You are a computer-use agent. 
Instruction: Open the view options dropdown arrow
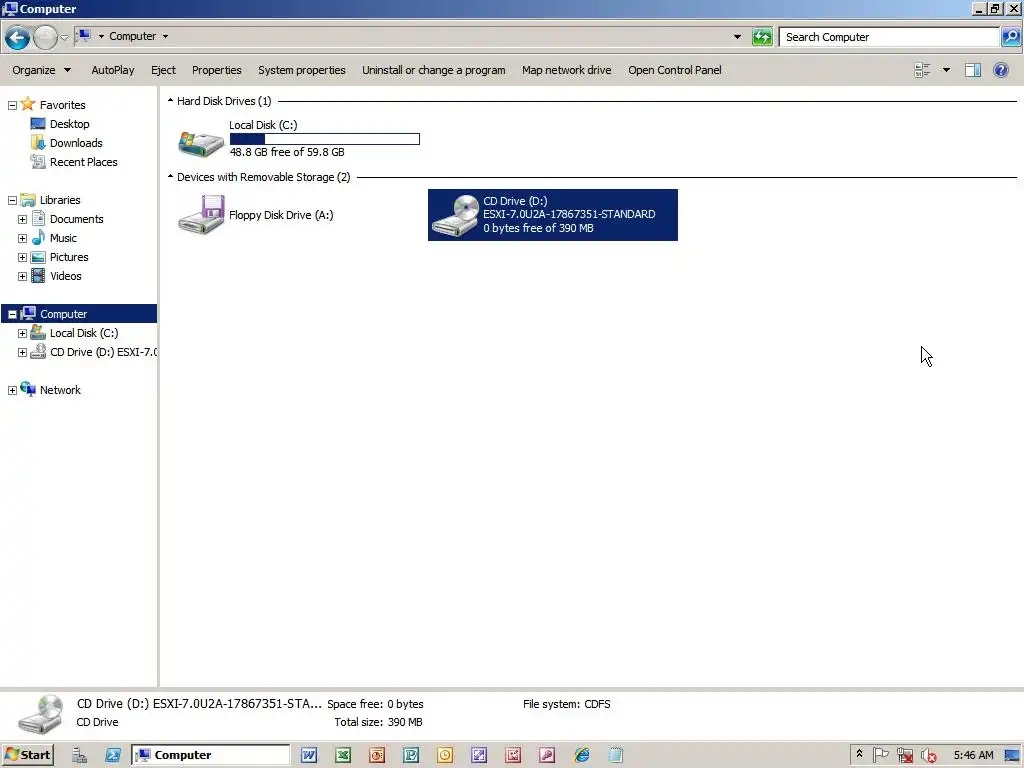click(x=946, y=70)
